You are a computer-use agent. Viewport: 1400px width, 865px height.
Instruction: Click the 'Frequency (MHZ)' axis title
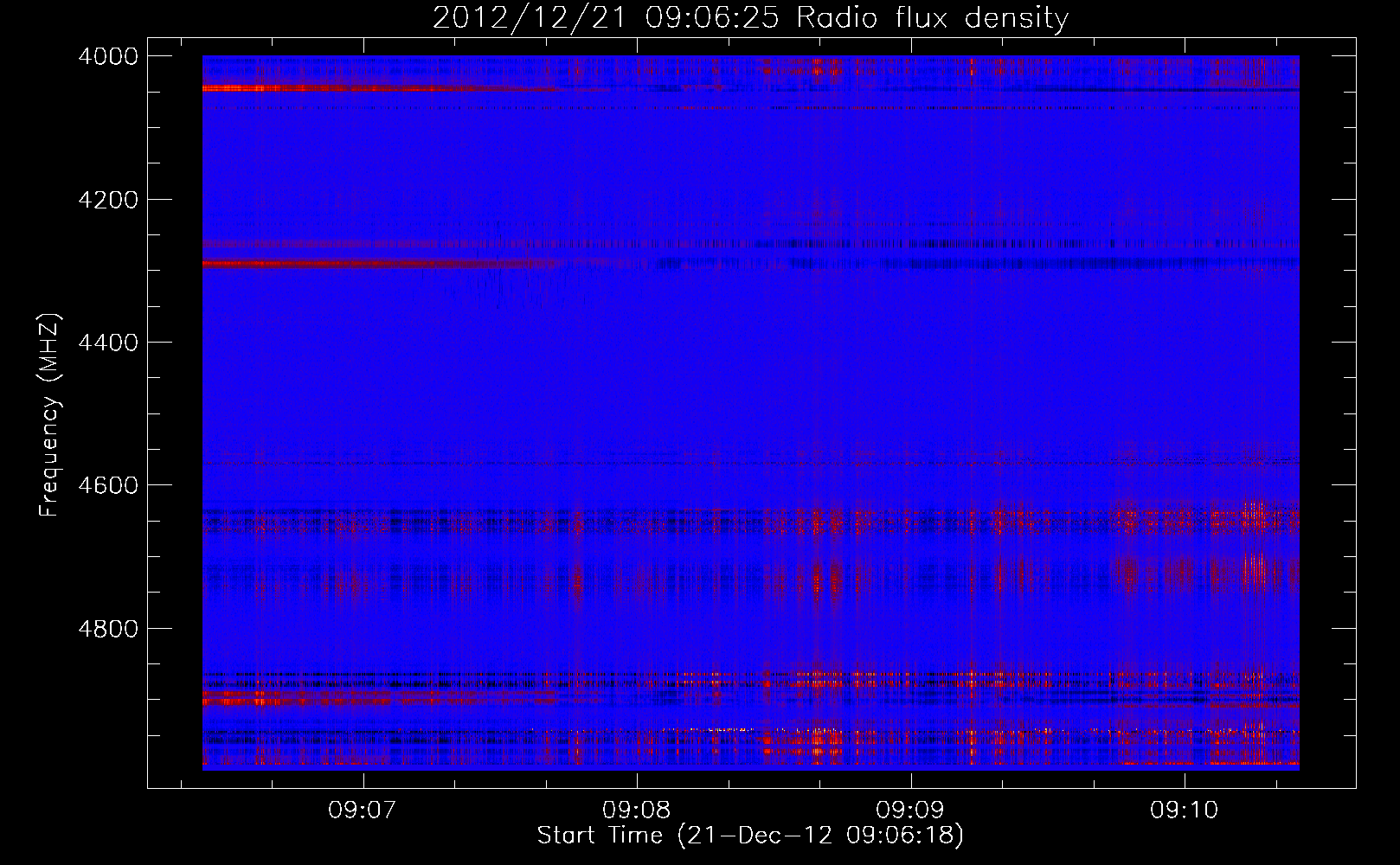[x=49, y=415]
